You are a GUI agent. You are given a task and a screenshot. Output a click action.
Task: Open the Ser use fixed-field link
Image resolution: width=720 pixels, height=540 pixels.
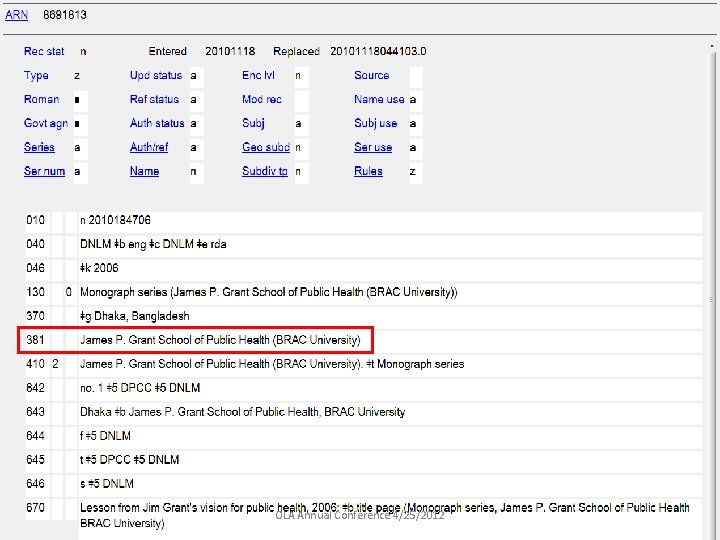[x=373, y=147]
